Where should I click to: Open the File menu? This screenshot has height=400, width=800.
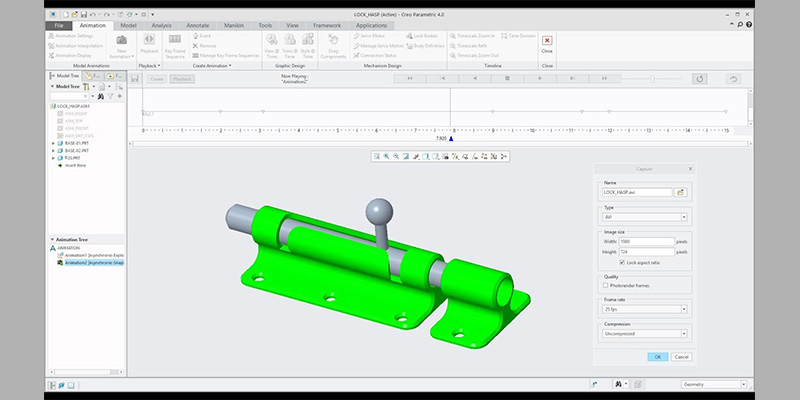59,25
